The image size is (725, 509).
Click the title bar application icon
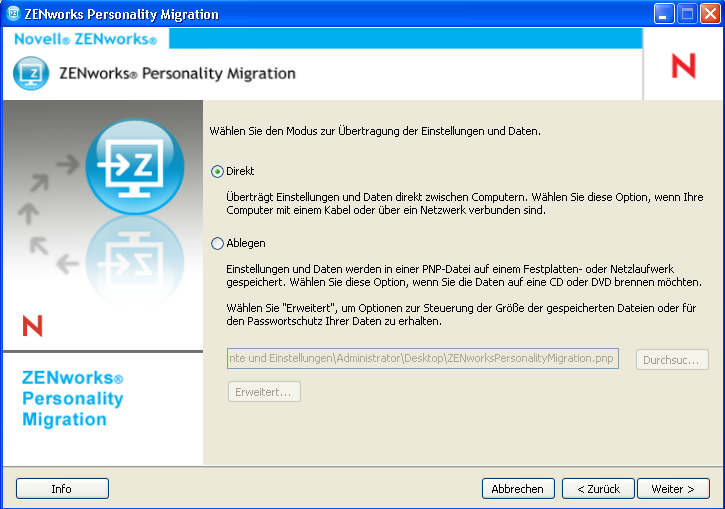13,13
